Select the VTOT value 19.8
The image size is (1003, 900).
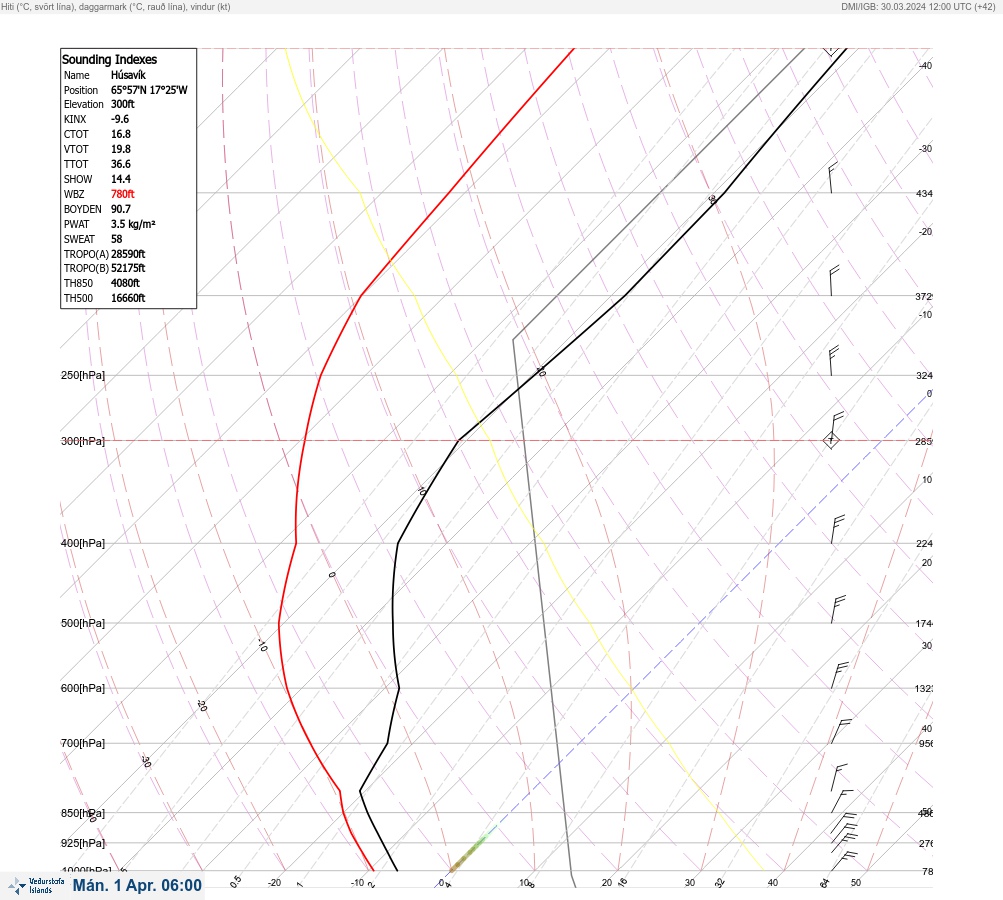click(120, 149)
